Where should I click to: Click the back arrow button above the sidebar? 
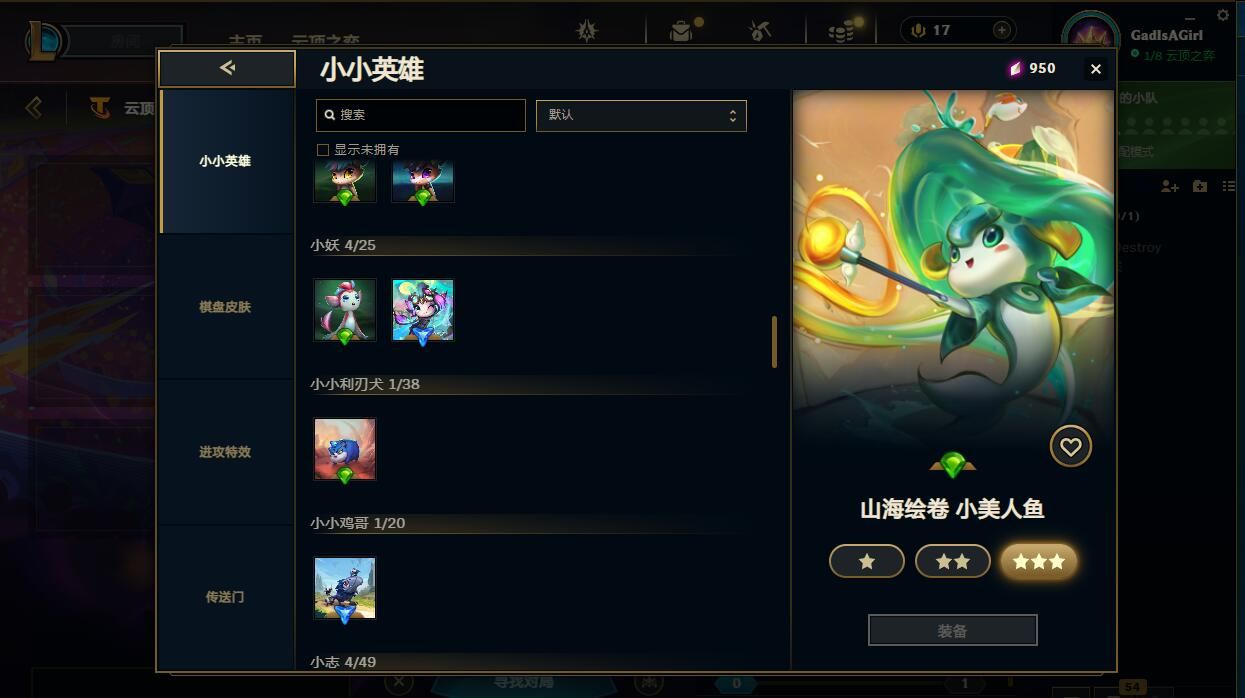click(227, 68)
